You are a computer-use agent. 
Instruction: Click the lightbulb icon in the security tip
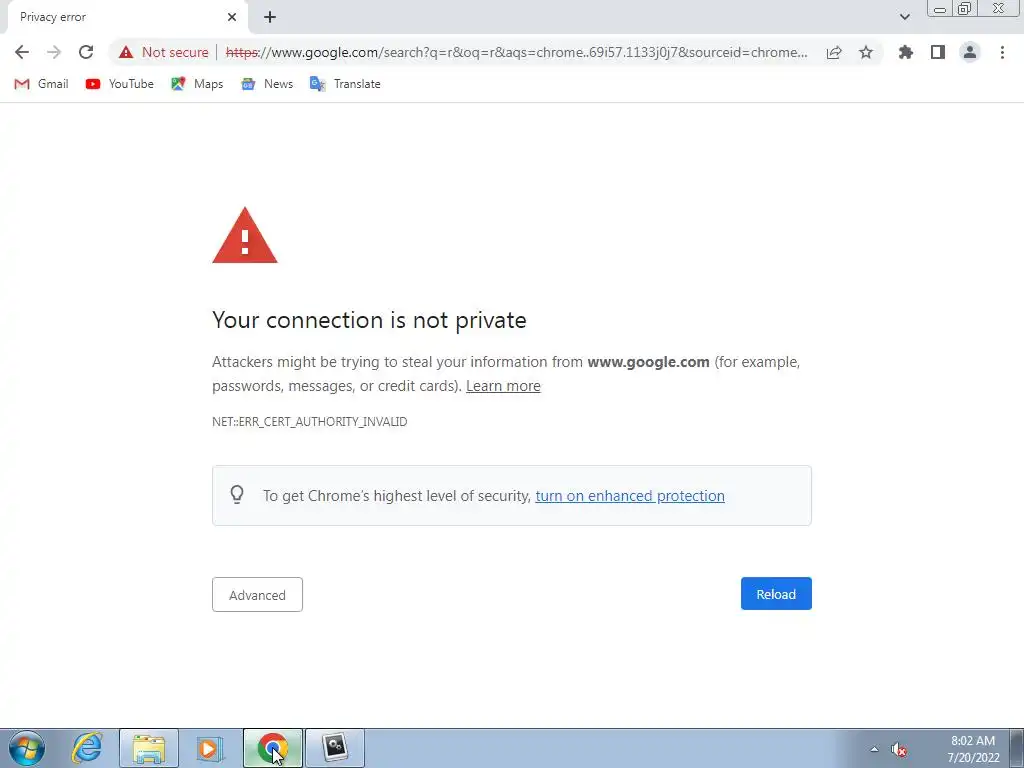tap(237, 494)
